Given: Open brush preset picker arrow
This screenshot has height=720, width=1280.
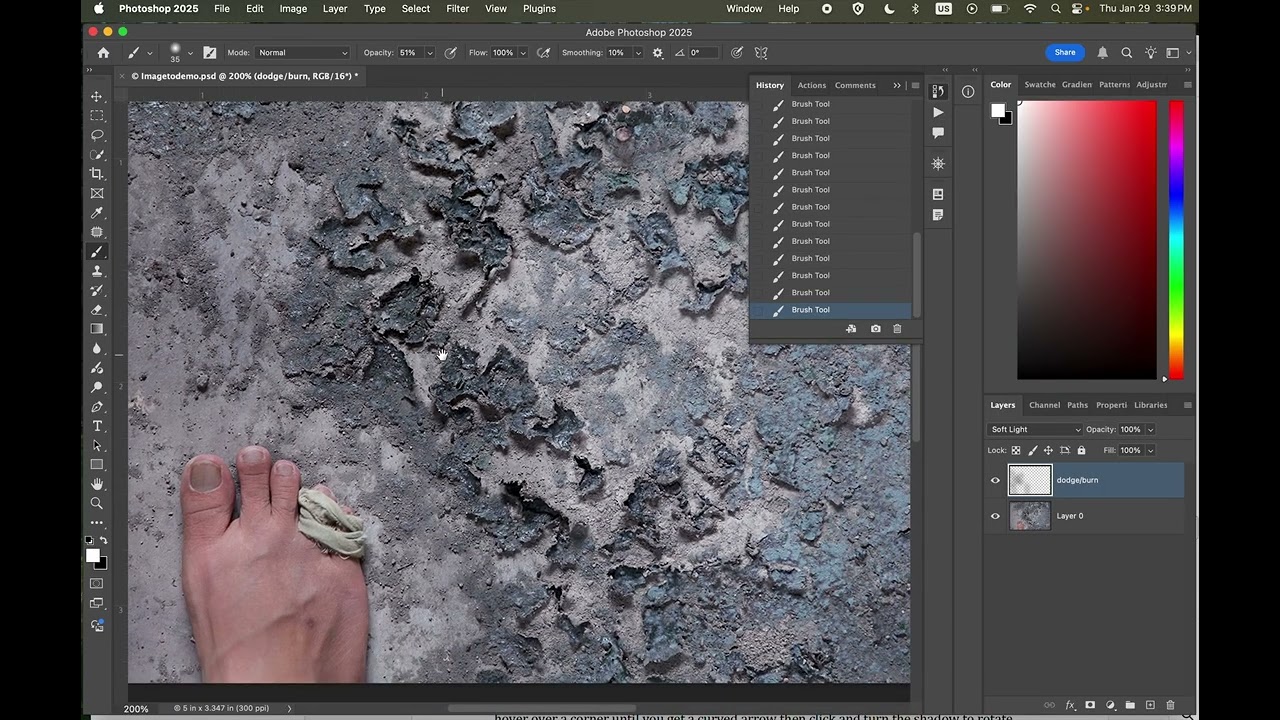Looking at the screenshot, I should coord(190,53).
